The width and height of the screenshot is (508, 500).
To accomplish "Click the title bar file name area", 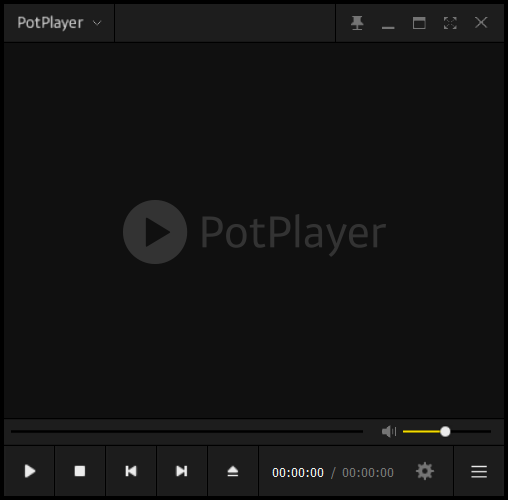I will (x=225, y=23).
